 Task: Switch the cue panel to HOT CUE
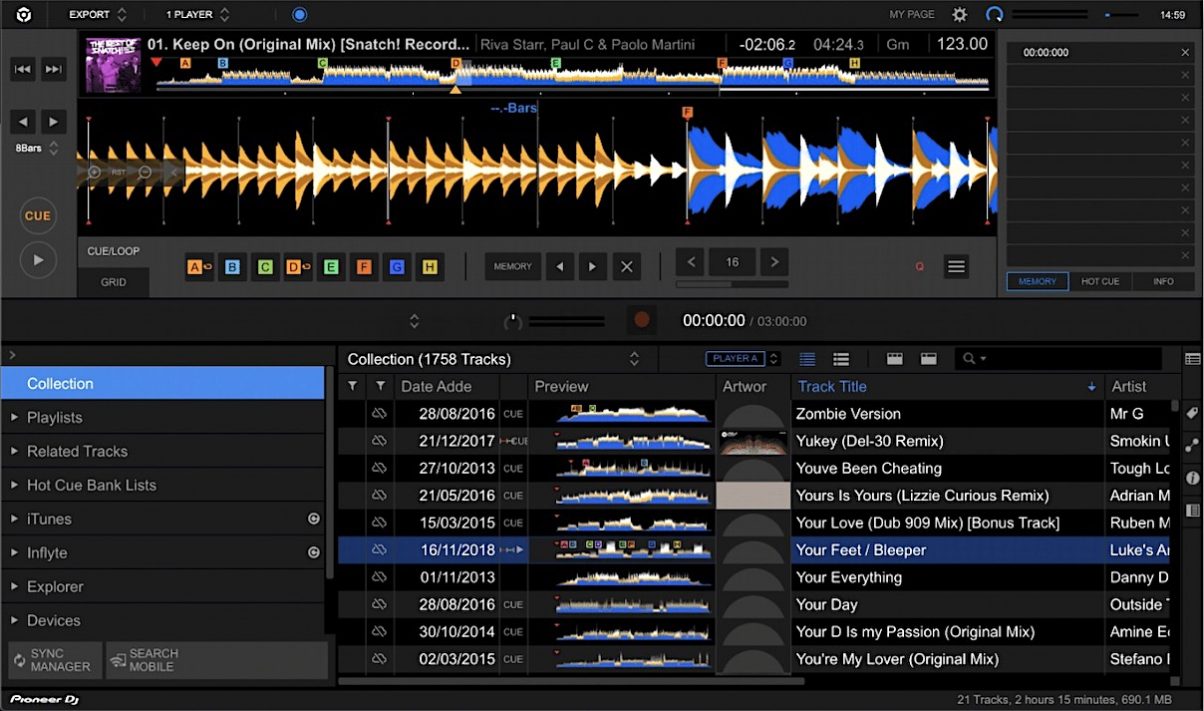point(1099,281)
